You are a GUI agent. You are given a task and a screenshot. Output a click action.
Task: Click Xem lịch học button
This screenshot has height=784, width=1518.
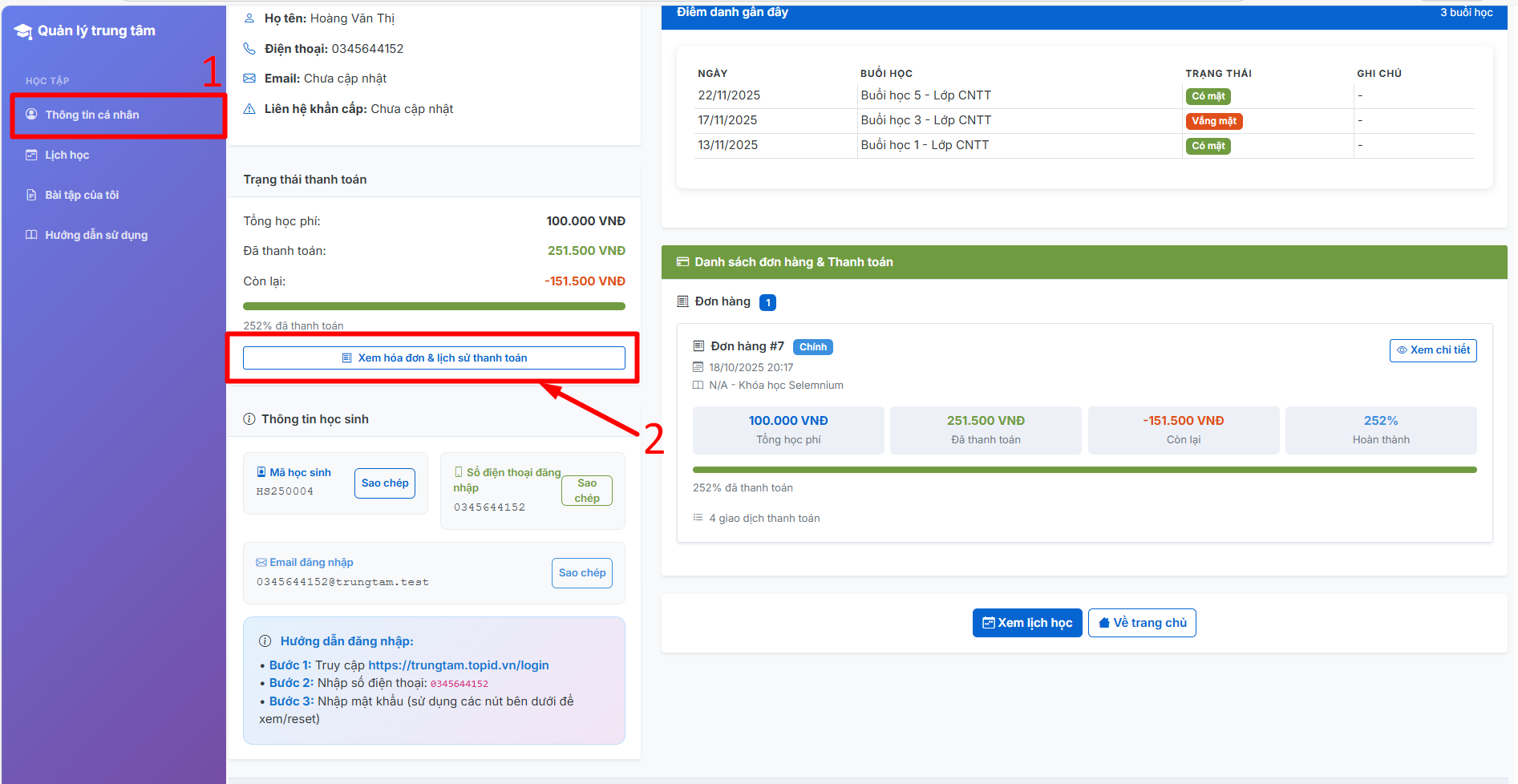[x=1026, y=623]
